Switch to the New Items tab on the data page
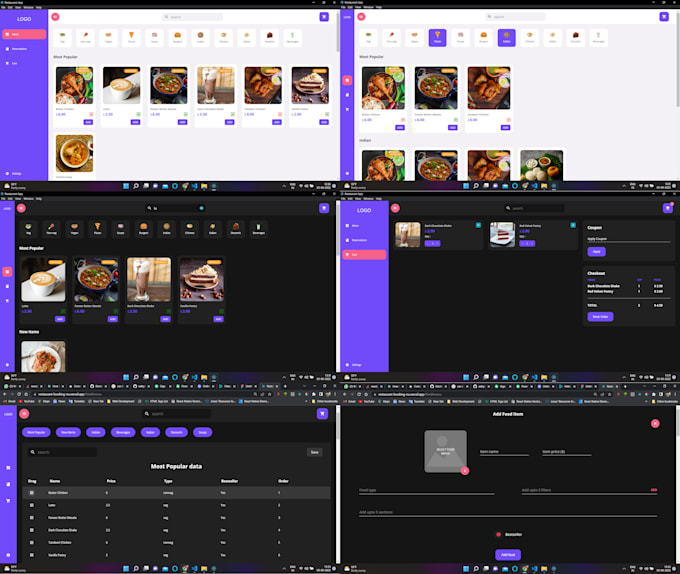The height and width of the screenshot is (574, 680). point(68,432)
